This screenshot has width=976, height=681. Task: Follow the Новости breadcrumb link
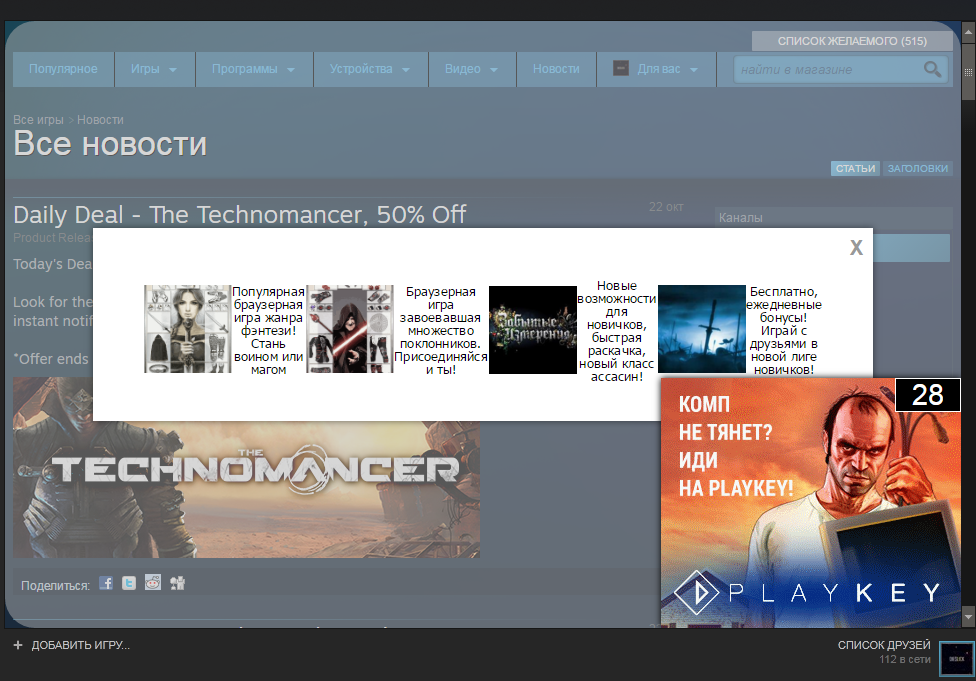[x=100, y=120]
